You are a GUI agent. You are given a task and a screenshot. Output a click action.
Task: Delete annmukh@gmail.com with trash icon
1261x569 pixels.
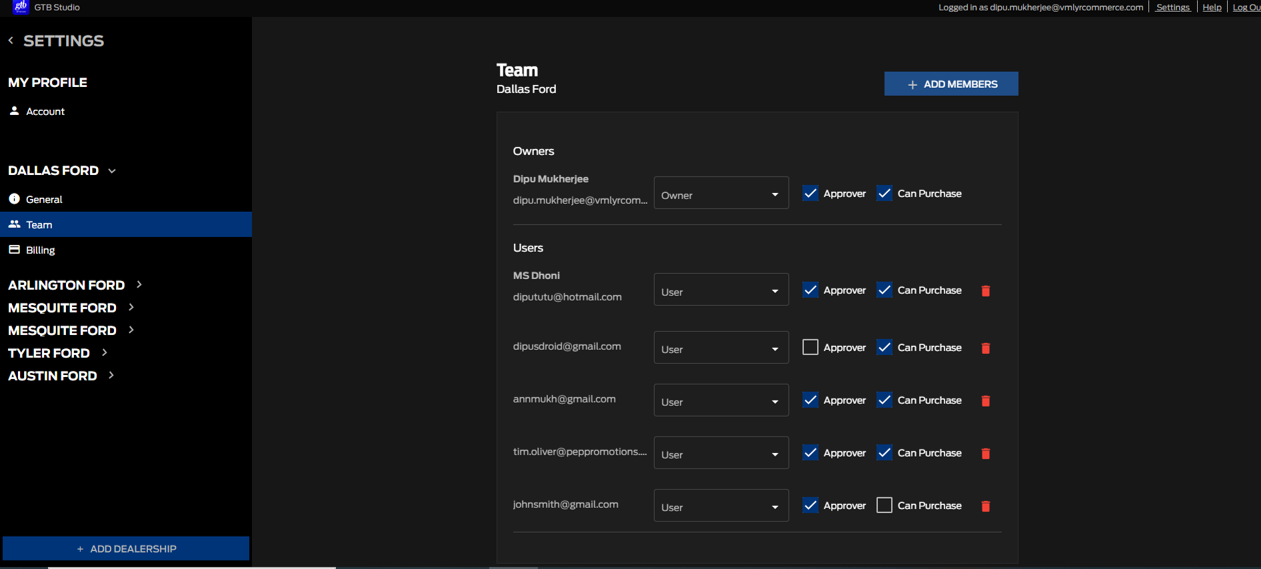(x=985, y=401)
